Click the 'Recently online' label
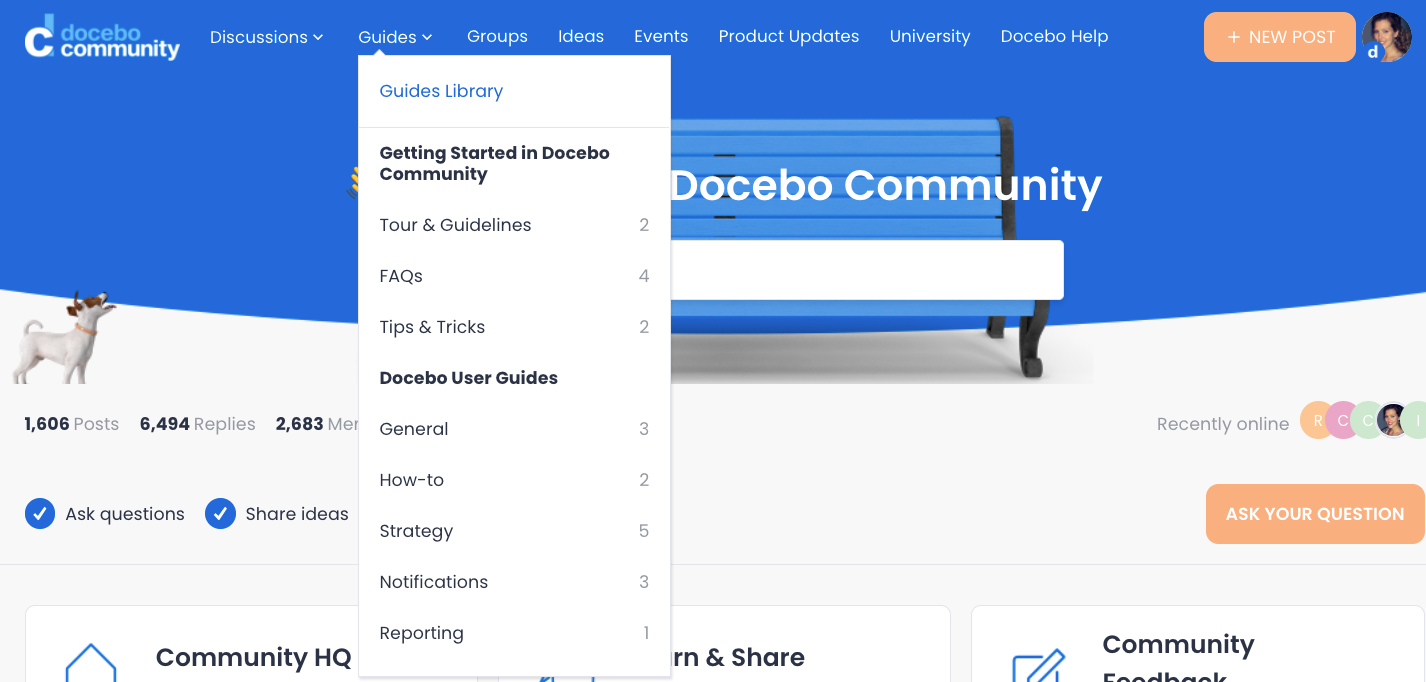 point(1223,424)
